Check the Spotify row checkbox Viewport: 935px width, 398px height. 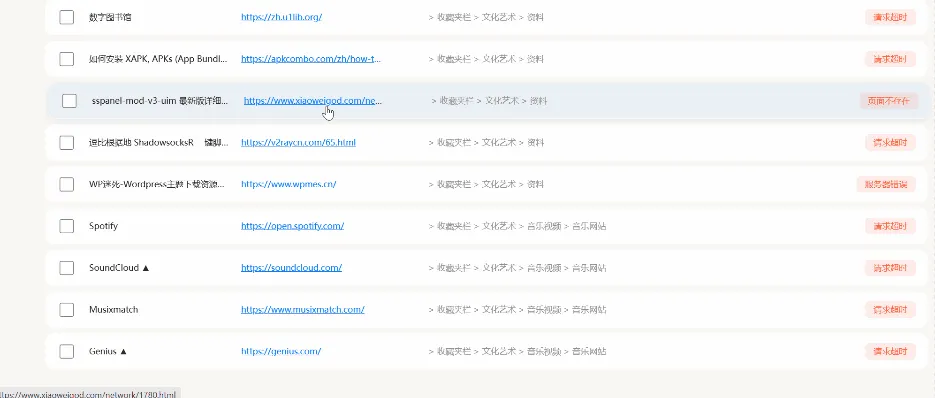click(66, 226)
